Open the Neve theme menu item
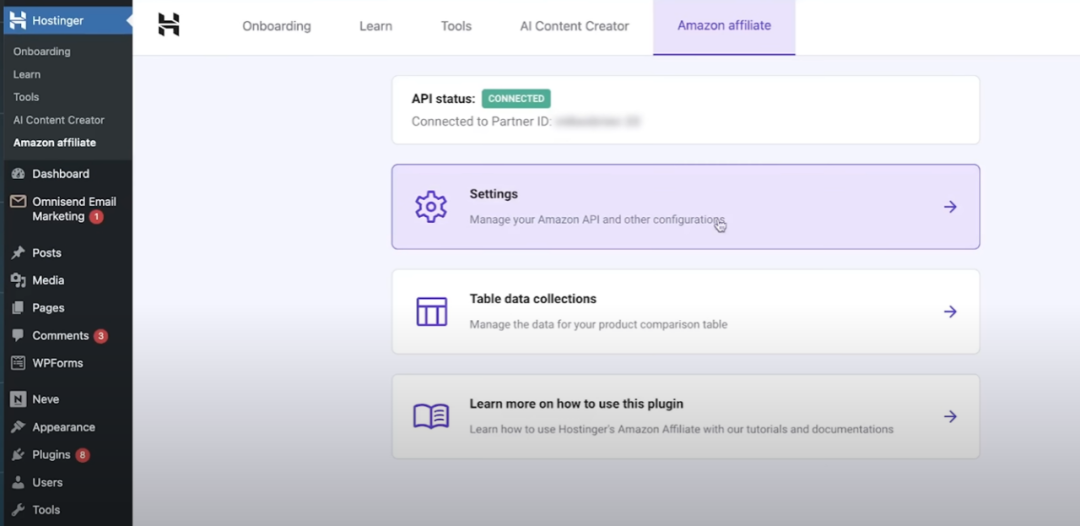The height and width of the screenshot is (526, 1080). (45, 399)
